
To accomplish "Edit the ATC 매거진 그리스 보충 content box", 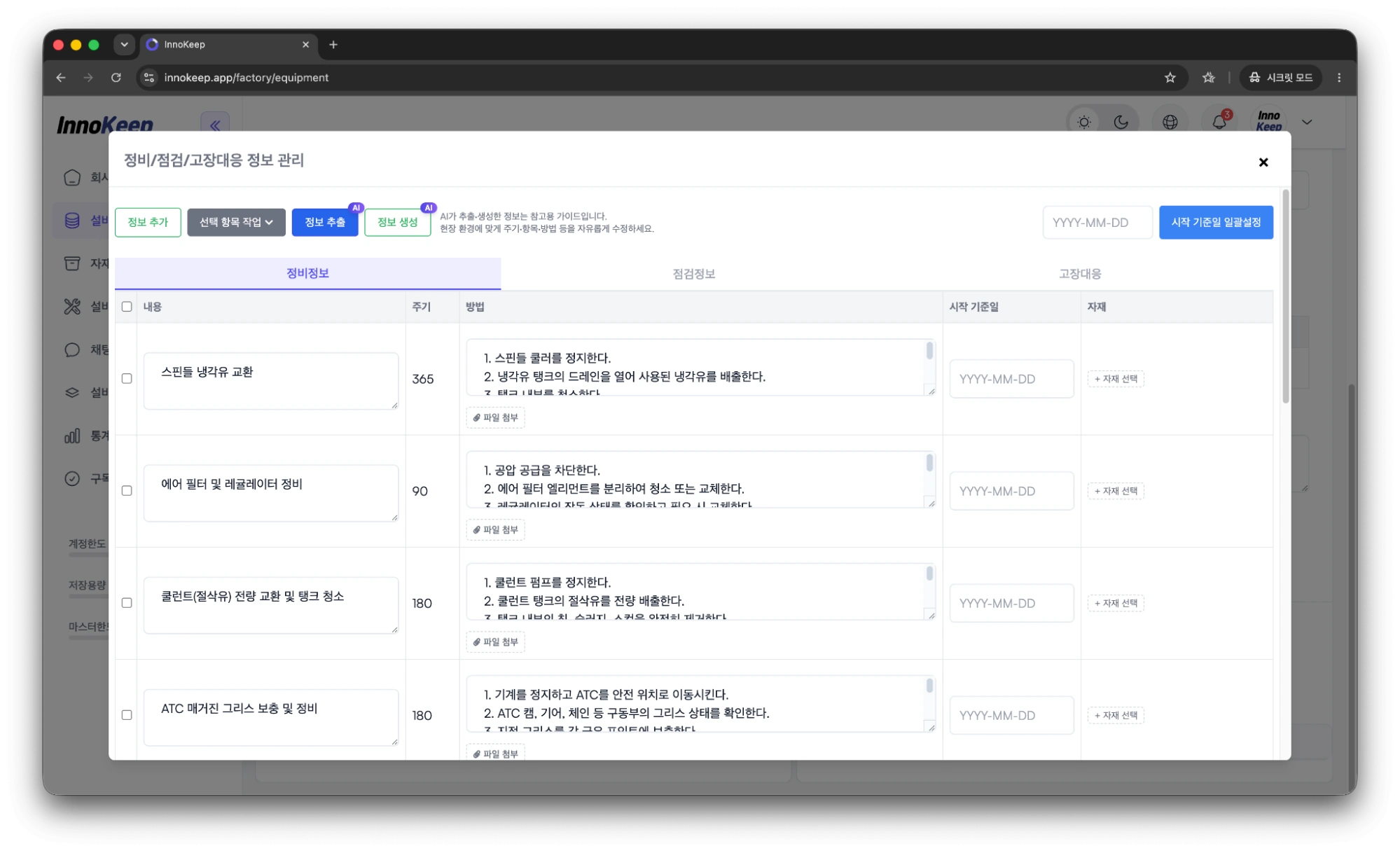I will tap(271, 717).
